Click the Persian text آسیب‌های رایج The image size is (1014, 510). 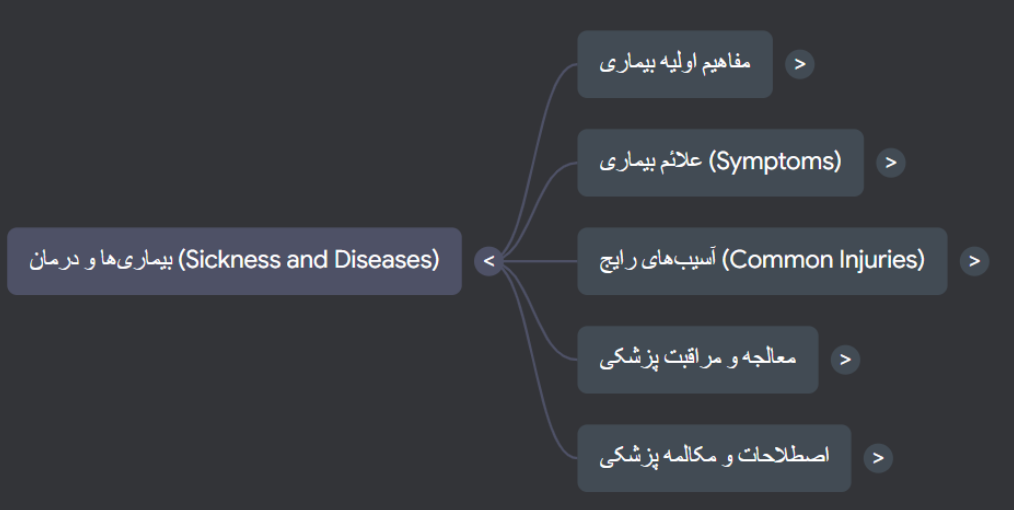click(x=656, y=261)
